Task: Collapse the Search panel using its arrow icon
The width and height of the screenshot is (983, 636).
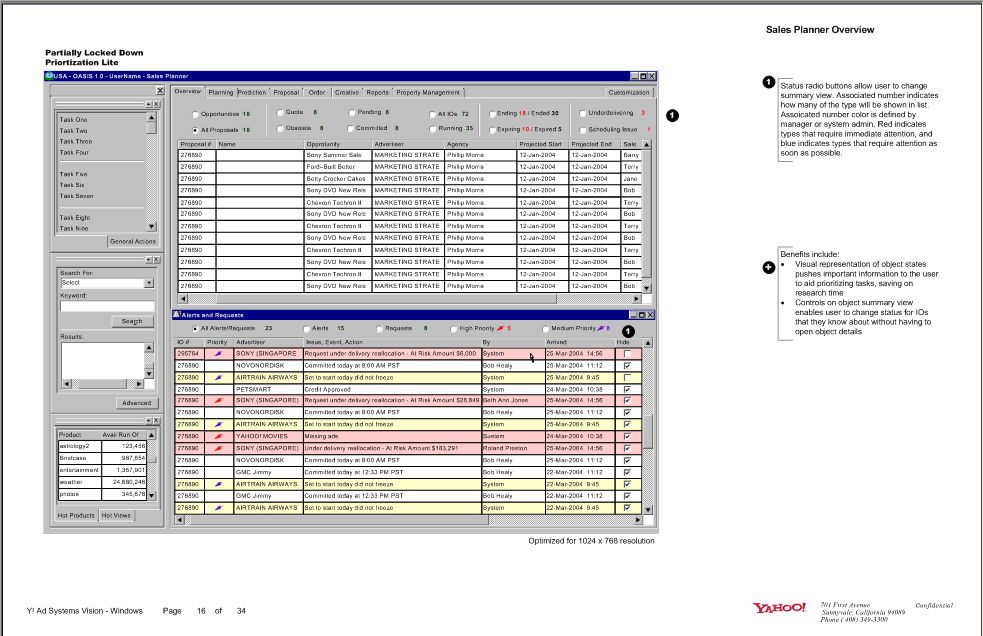Action: (x=148, y=260)
